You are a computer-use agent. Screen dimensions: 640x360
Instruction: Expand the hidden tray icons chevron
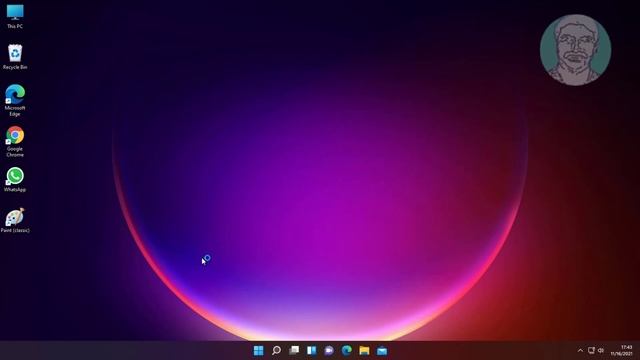[x=580, y=350]
